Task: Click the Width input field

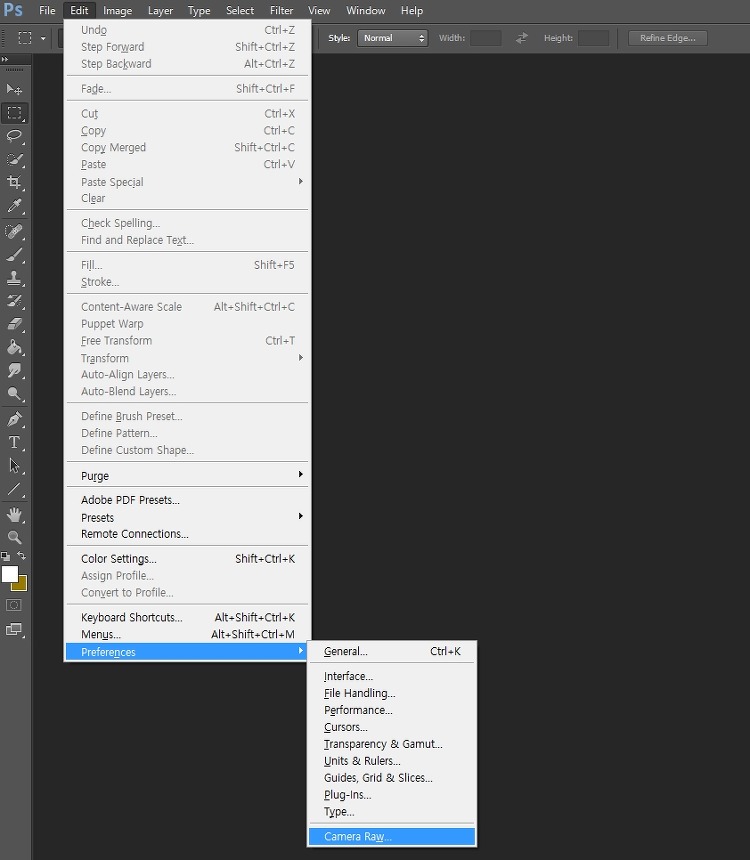Action: (x=486, y=38)
